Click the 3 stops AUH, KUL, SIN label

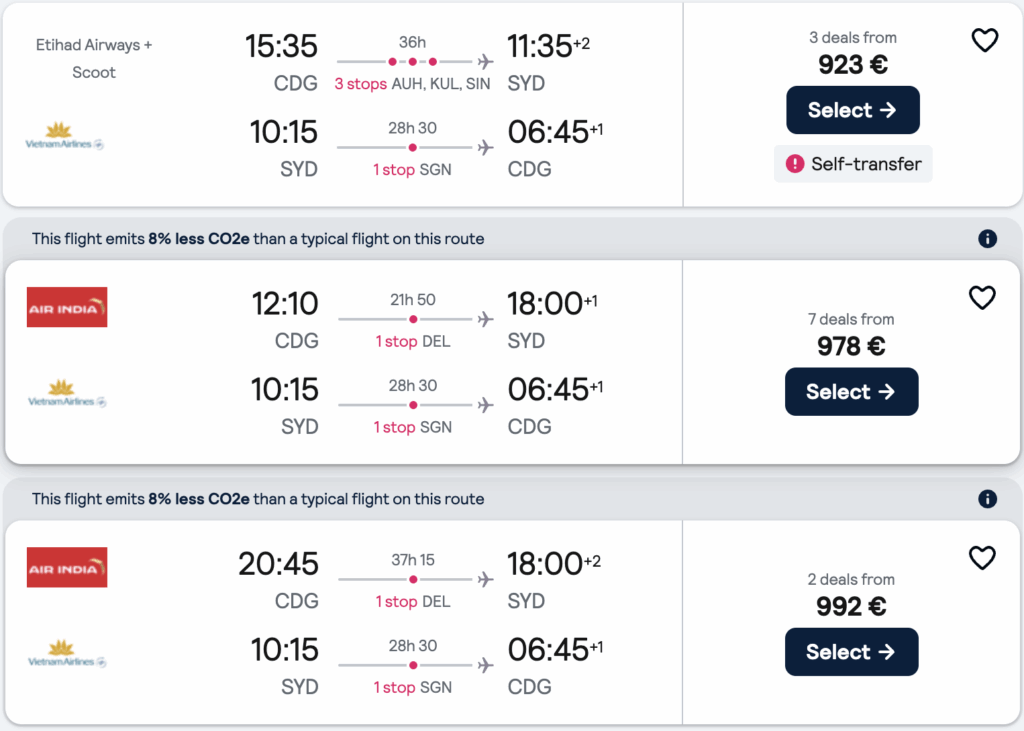point(412,84)
